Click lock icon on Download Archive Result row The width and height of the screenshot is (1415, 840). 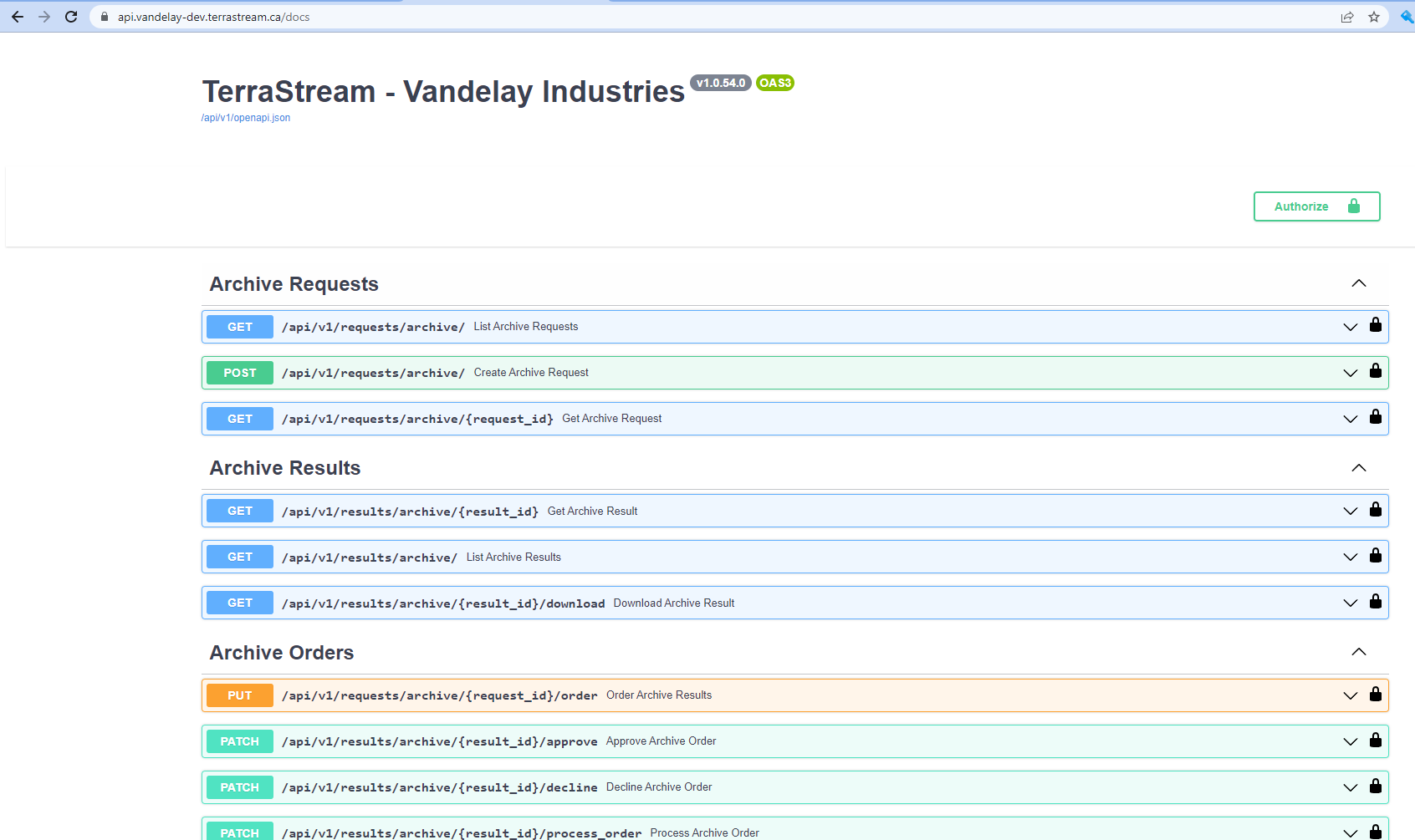[x=1376, y=602]
